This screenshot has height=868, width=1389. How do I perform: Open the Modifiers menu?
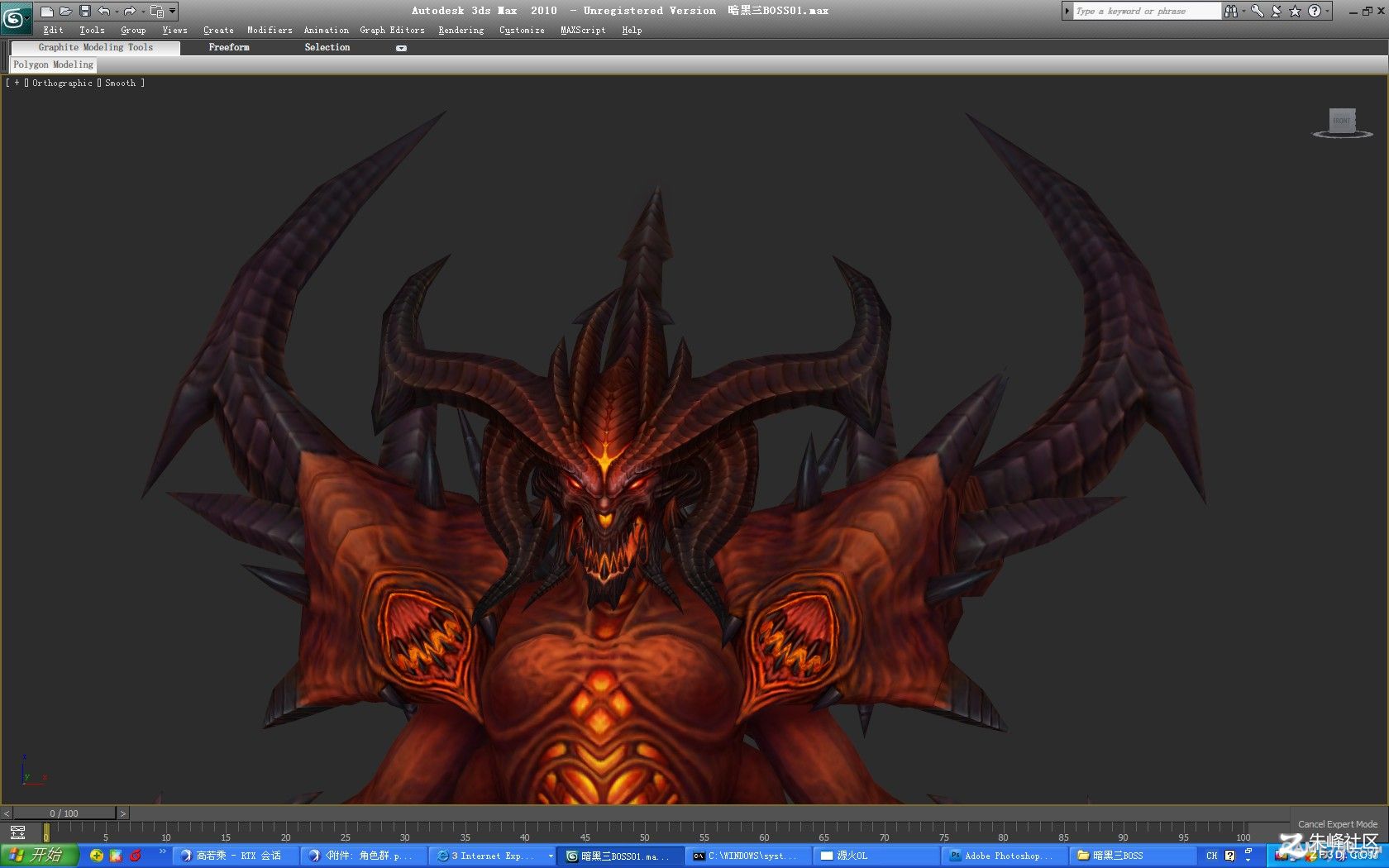tap(270, 30)
